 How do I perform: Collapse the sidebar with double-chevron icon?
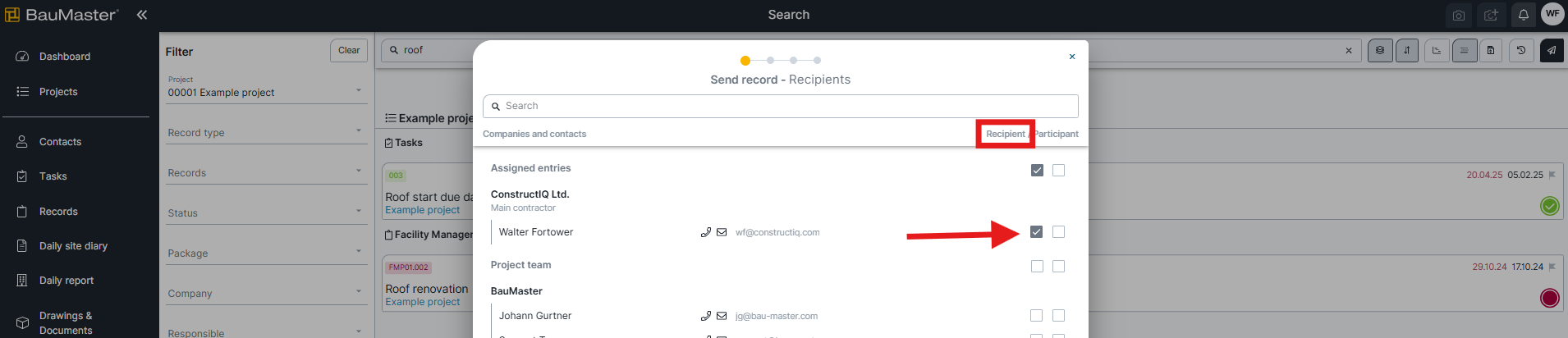click(142, 15)
